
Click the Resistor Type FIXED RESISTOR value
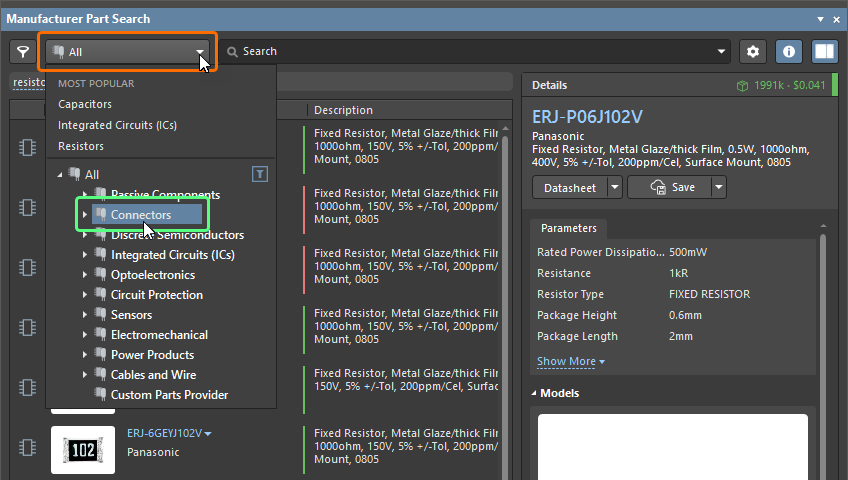click(710, 294)
